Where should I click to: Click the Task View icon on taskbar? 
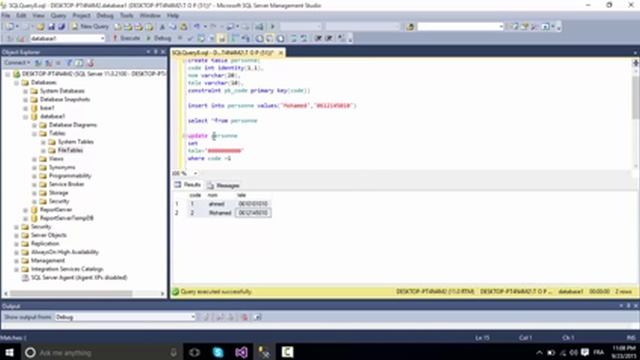tap(194, 352)
